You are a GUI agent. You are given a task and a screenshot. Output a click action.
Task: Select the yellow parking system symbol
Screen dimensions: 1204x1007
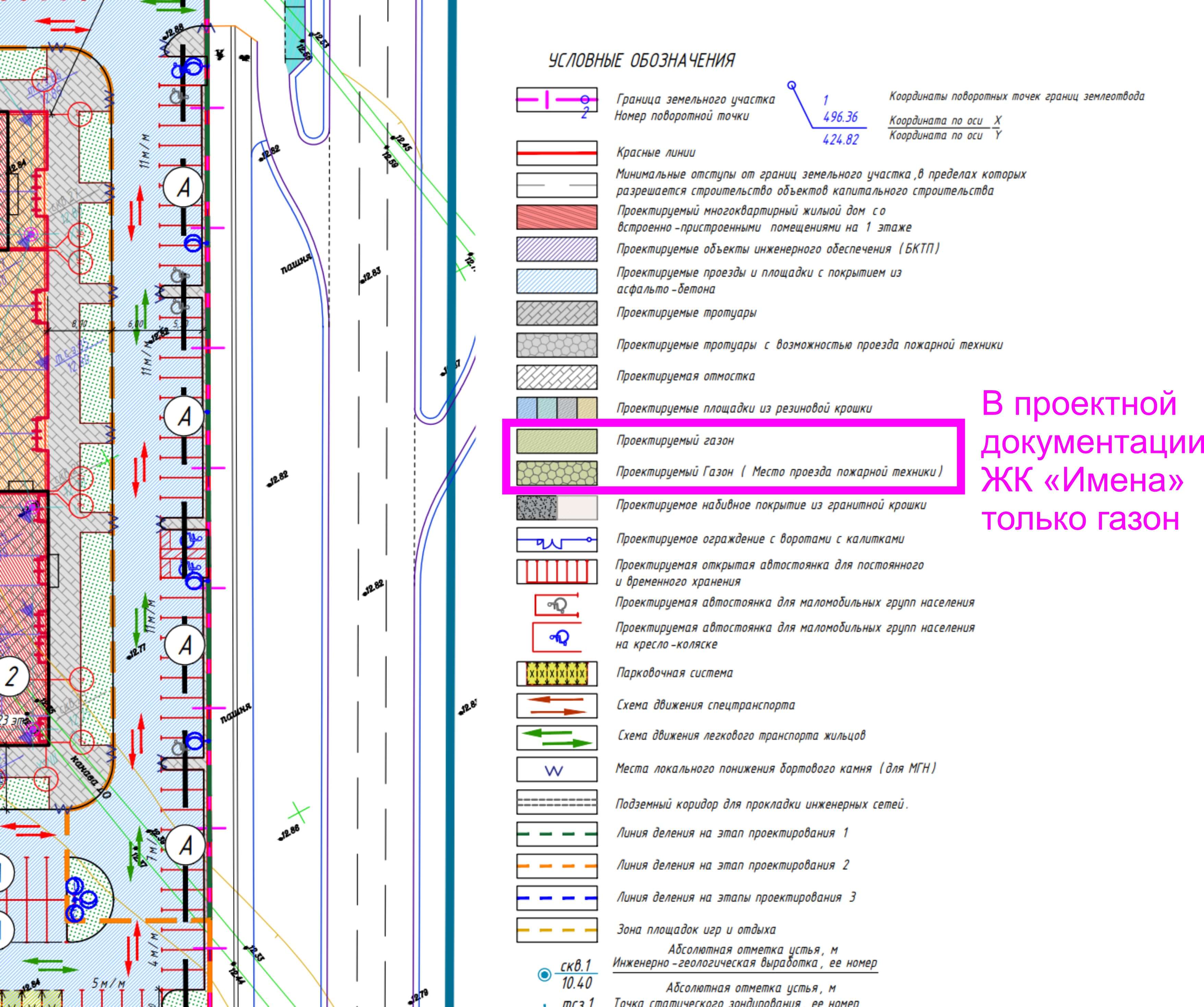557,673
